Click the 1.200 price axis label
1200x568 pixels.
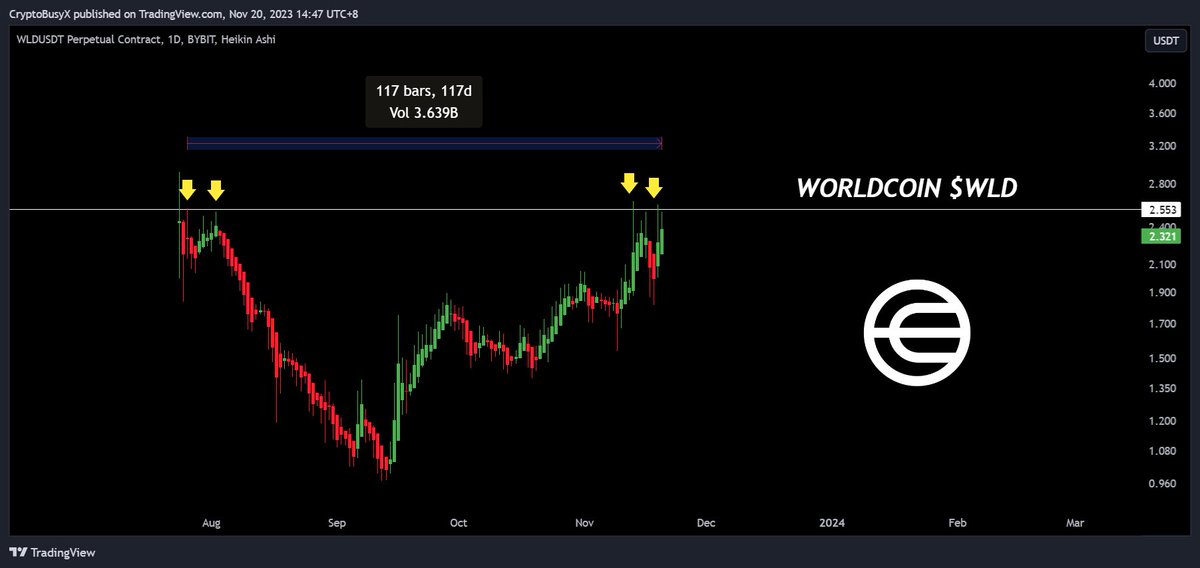click(x=1162, y=421)
